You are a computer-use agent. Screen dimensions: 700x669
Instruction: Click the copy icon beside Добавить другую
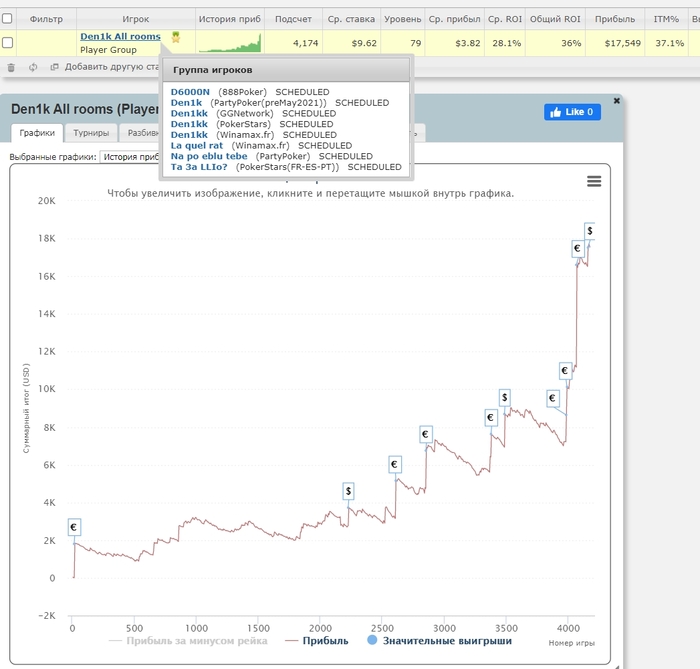click(x=54, y=67)
